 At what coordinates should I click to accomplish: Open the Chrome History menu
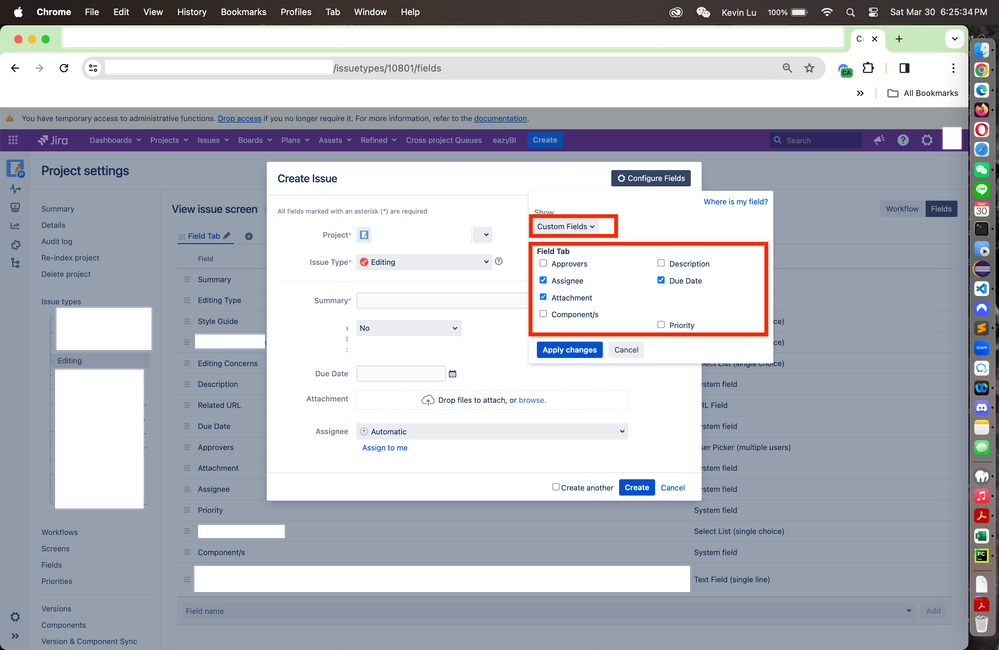pyautogui.click(x=192, y=12)
